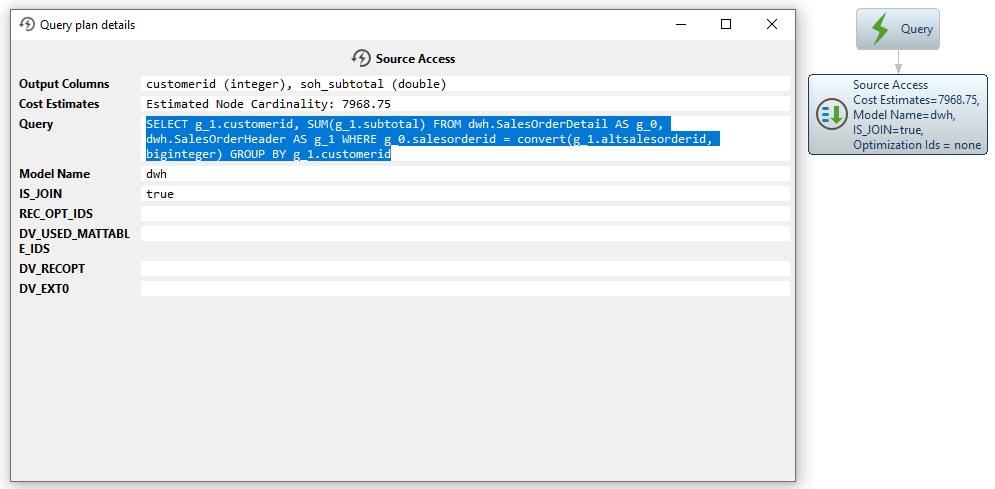Minimize the Query plan details window
The image size is (995, 489).
(x=681, y=24)
